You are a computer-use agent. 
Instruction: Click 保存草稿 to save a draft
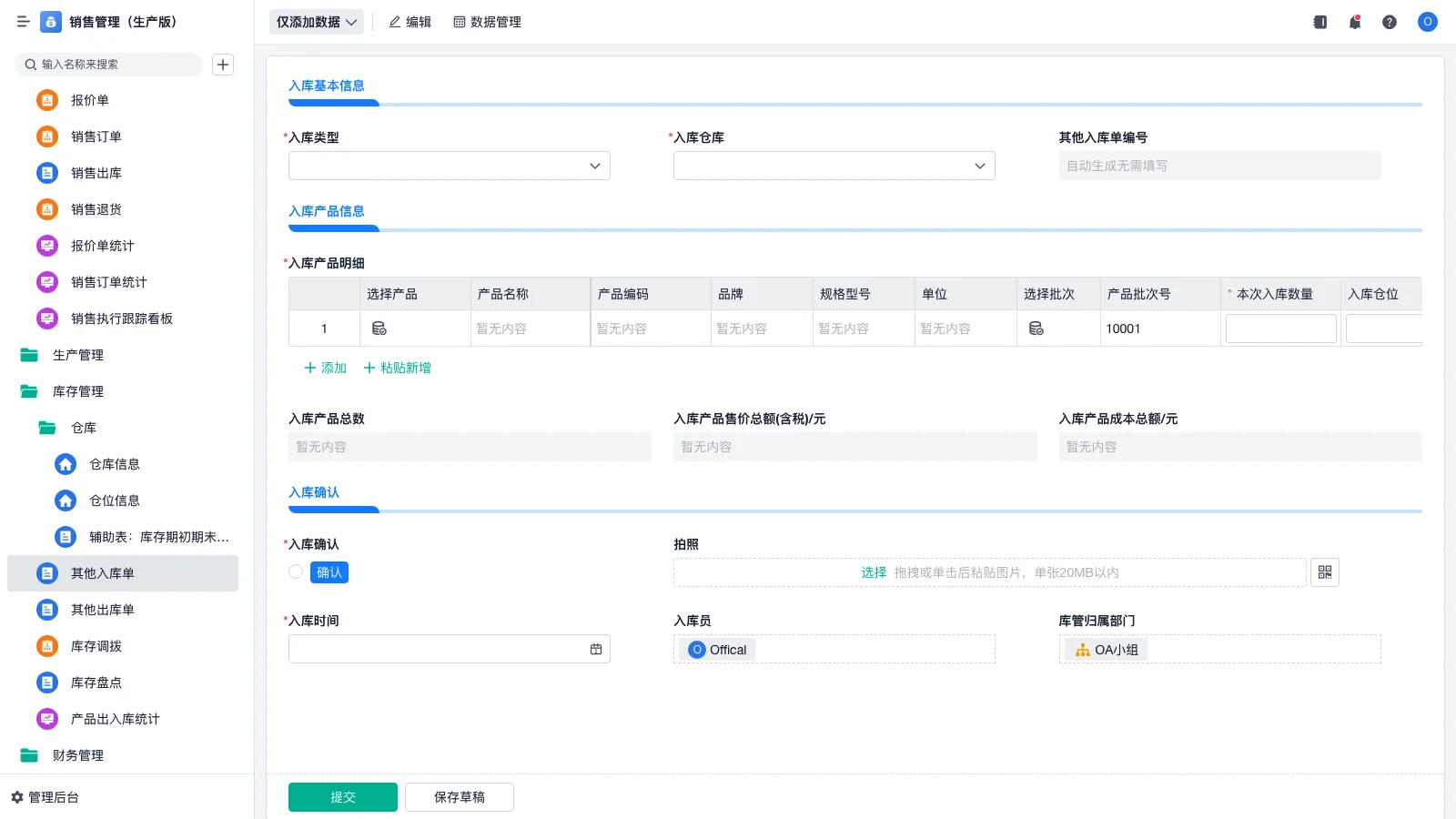pos(459,796)
